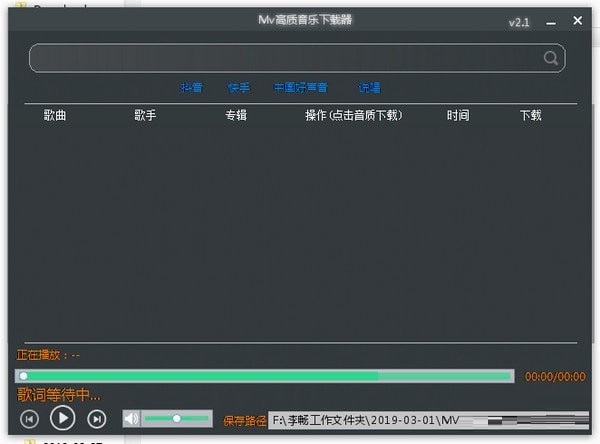Click the 歌词等待中 lyrics text
The width and height of the screenshot is (600, 444).
pyautogui.click(x=59, y=395)
